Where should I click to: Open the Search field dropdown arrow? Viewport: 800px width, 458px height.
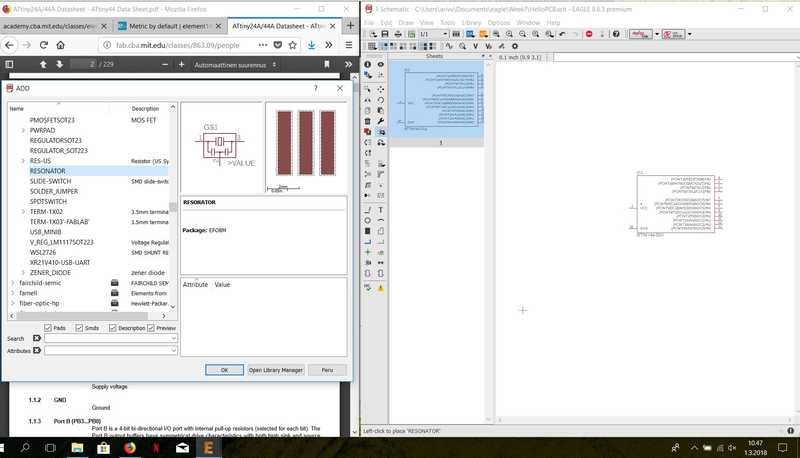[x=173, y=338]
